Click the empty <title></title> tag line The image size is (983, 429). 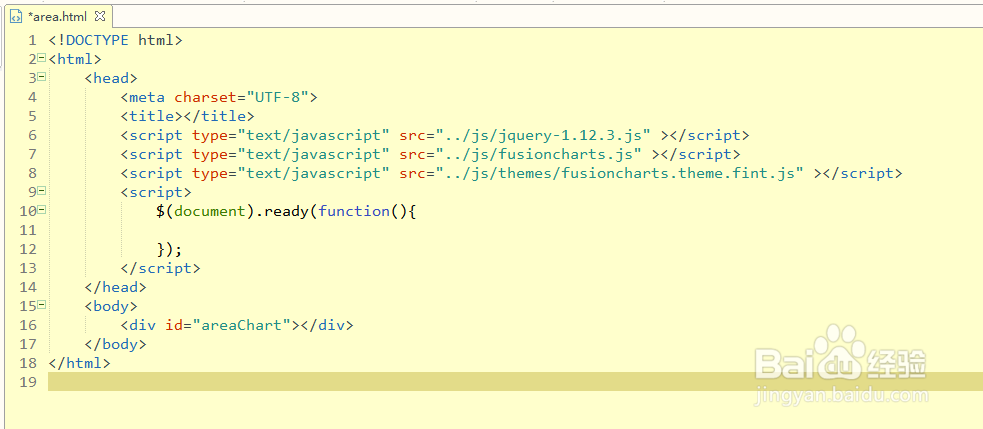187,116
